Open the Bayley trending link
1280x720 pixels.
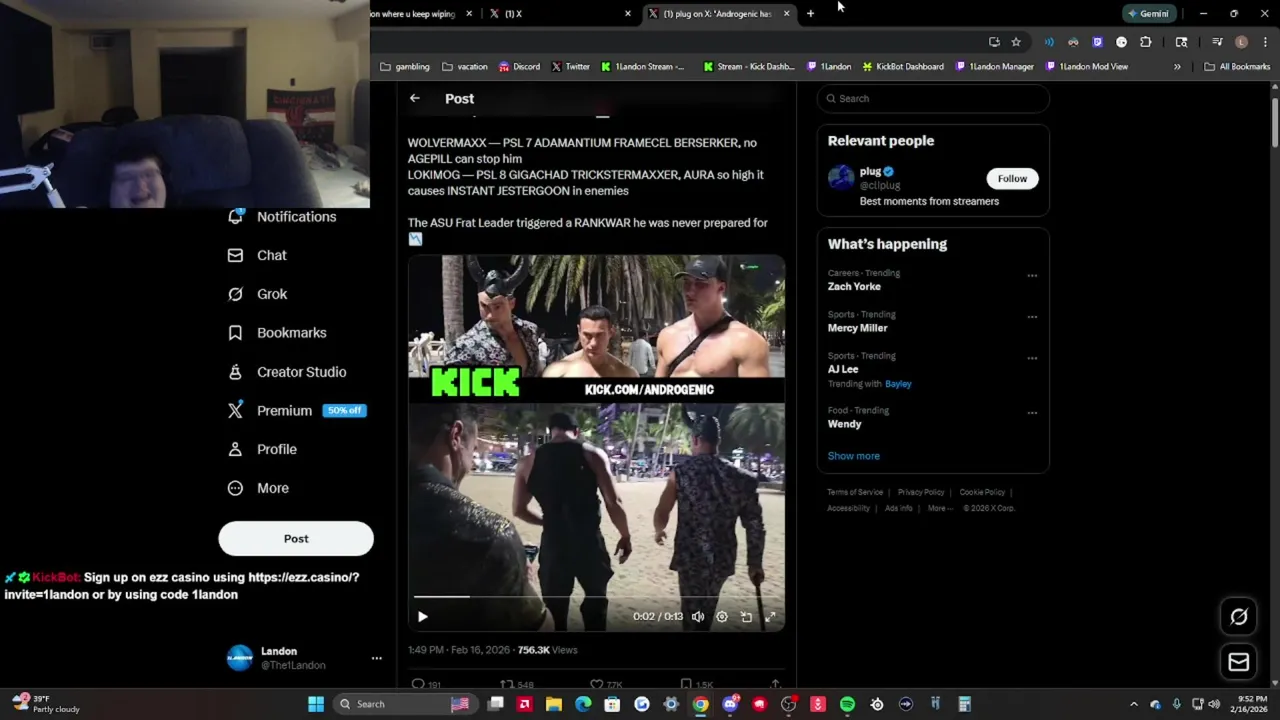pyautogui.click(x=898, y=384)
